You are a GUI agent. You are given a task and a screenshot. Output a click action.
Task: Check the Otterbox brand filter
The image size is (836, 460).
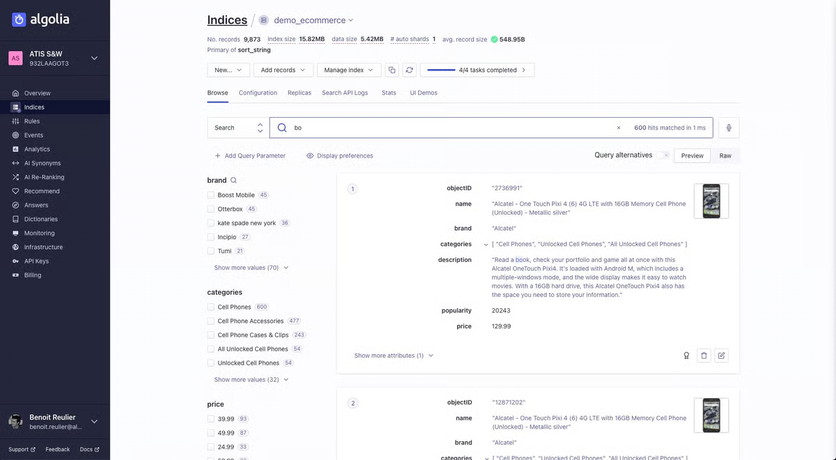[x=211, y=209]
